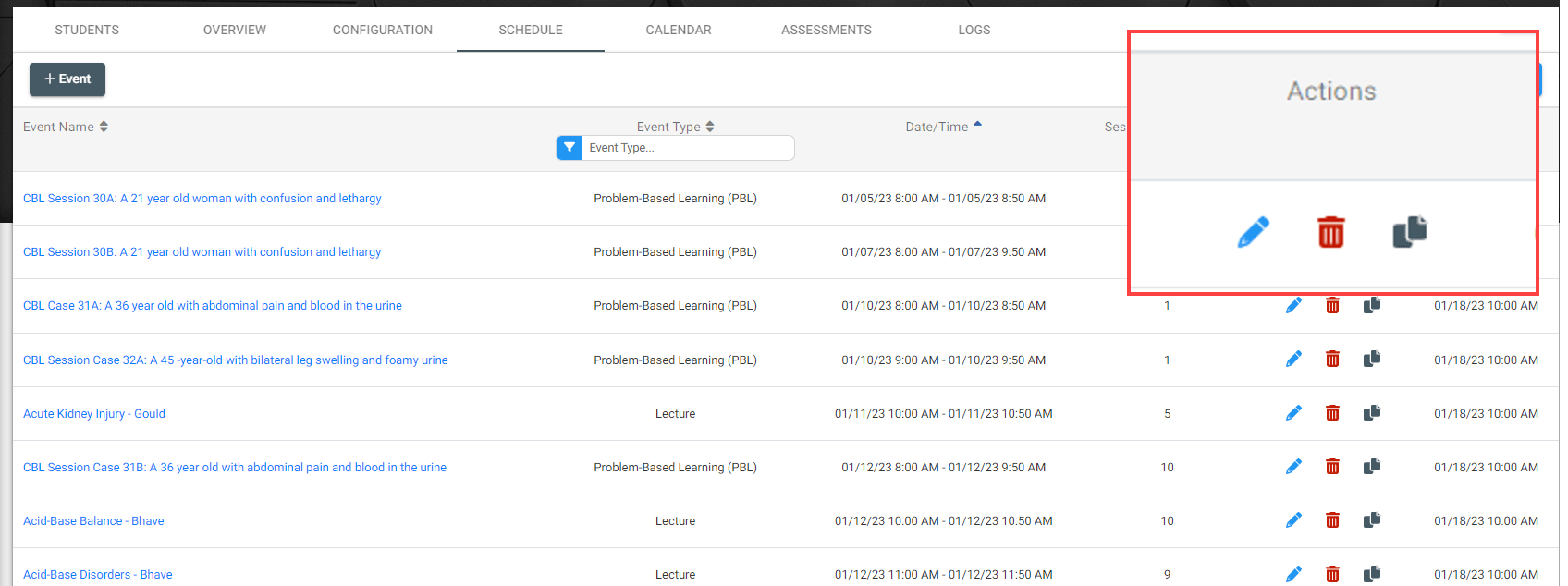This screenshot has height=586, width=1568.
Task: Copy the Acid-Base Disorders - Bhave event
Action: (1372, 574)
